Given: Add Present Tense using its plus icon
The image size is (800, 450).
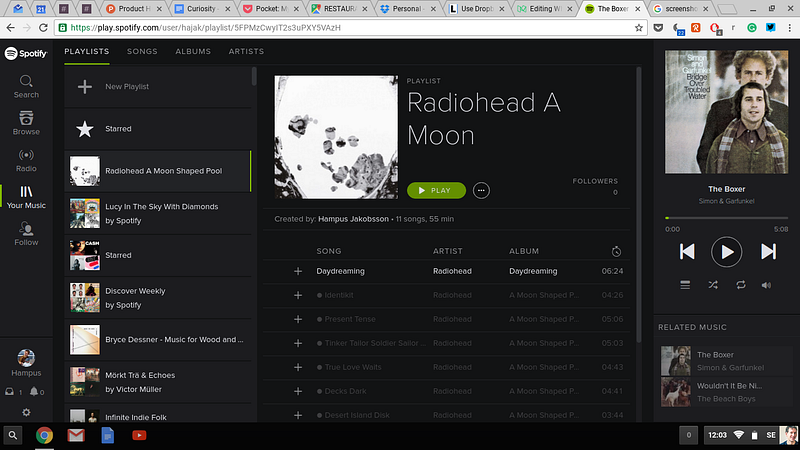Looking at the screenshot, I should click(298, 319).
